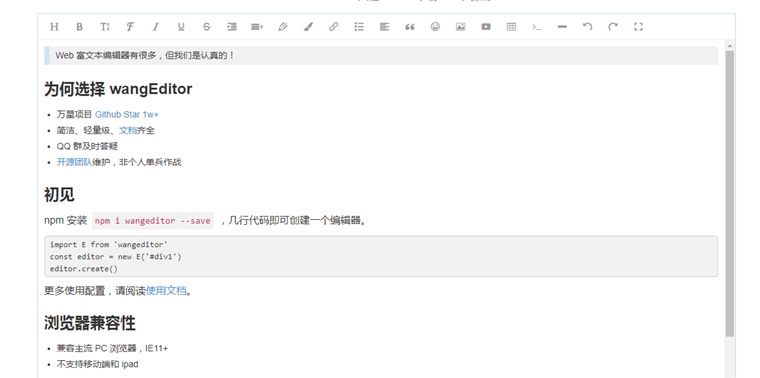Redo the last undone edit
Viewport: 760px width, 378px height.
[x=613, y=27]
